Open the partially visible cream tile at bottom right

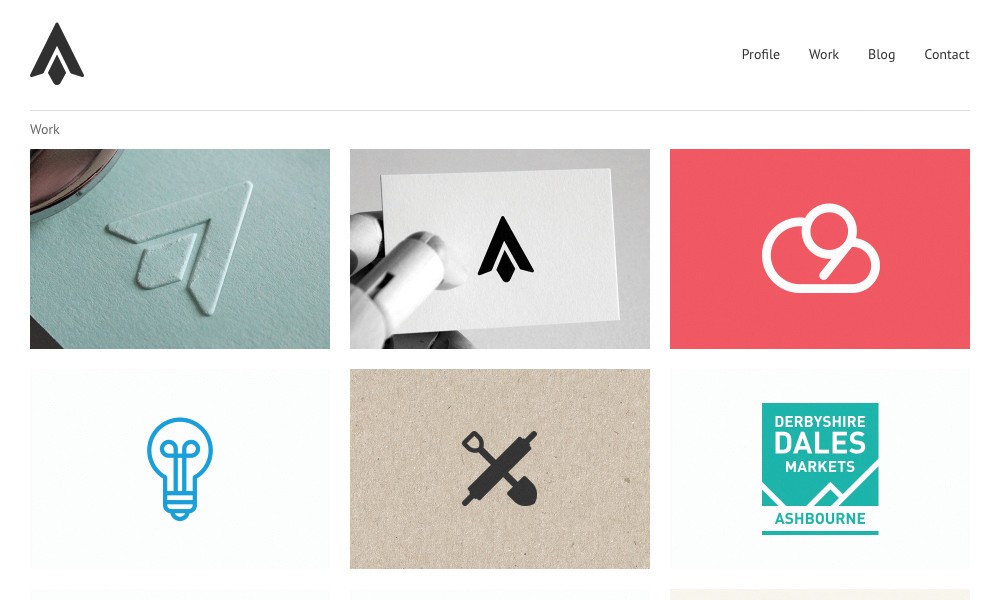pyautogui.click(x=820, y=594)
